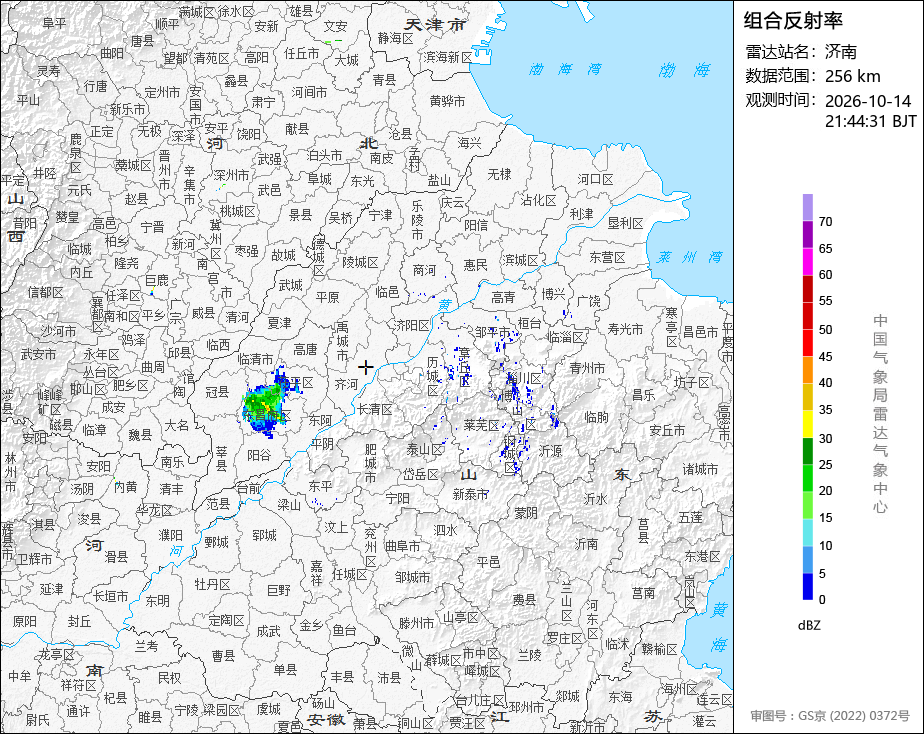Image resolution: width=924 pixels, height=734 pixels.
Task: Select the dark blue 0–5 dBZ legend color
Action: [807, 587]
